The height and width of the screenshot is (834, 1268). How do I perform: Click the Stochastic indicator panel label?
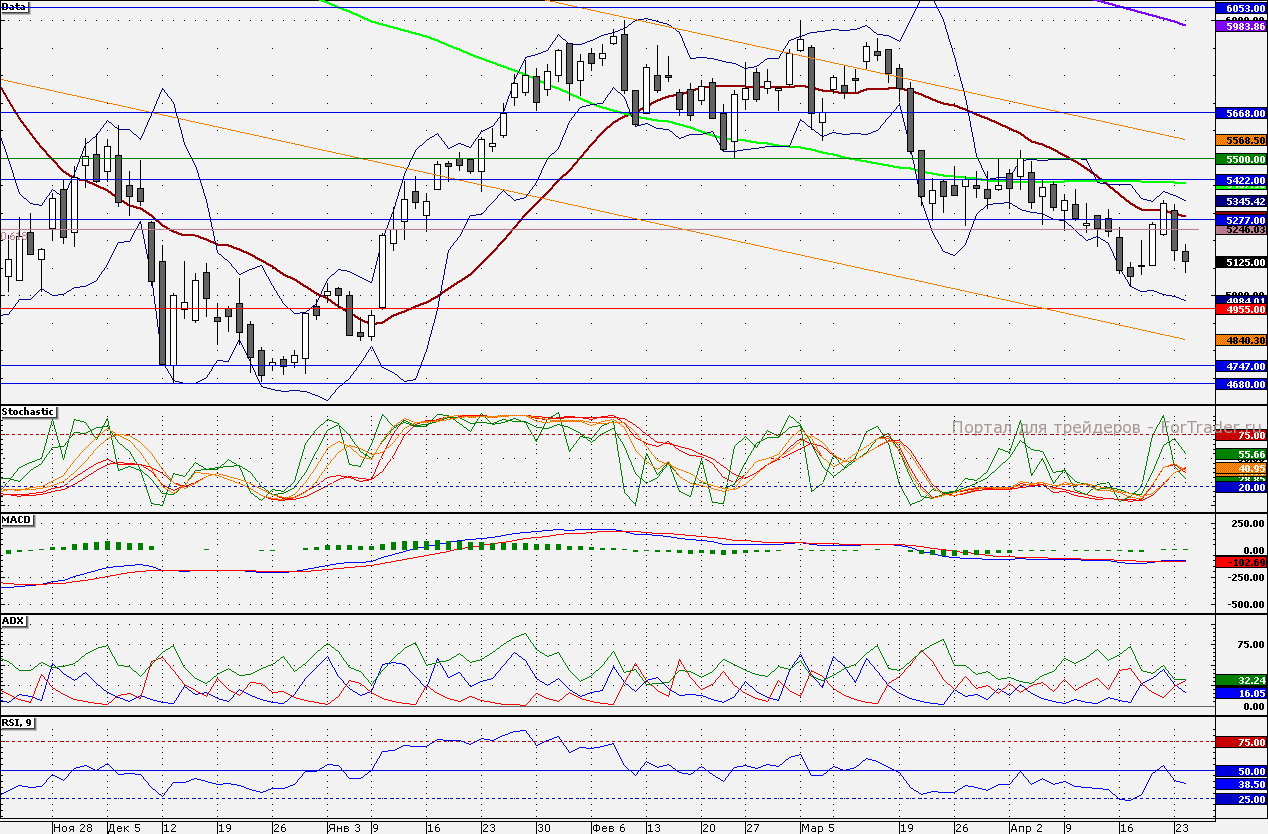pos(28,411)
